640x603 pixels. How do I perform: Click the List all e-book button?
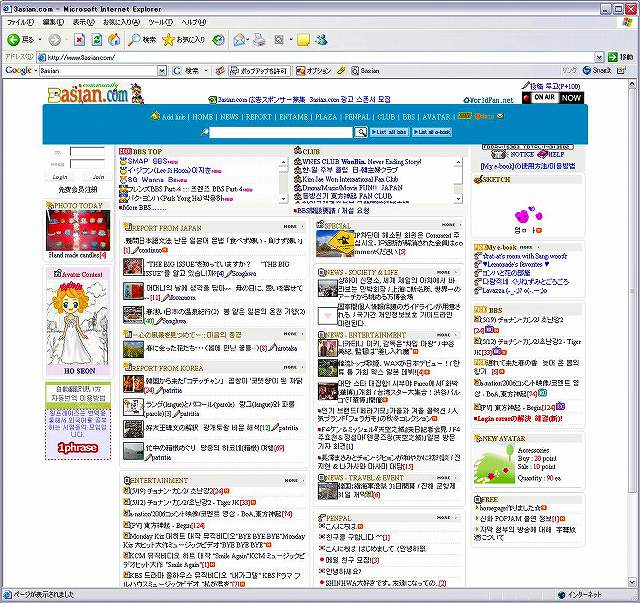pyautogui.click(x=432, y=132)
